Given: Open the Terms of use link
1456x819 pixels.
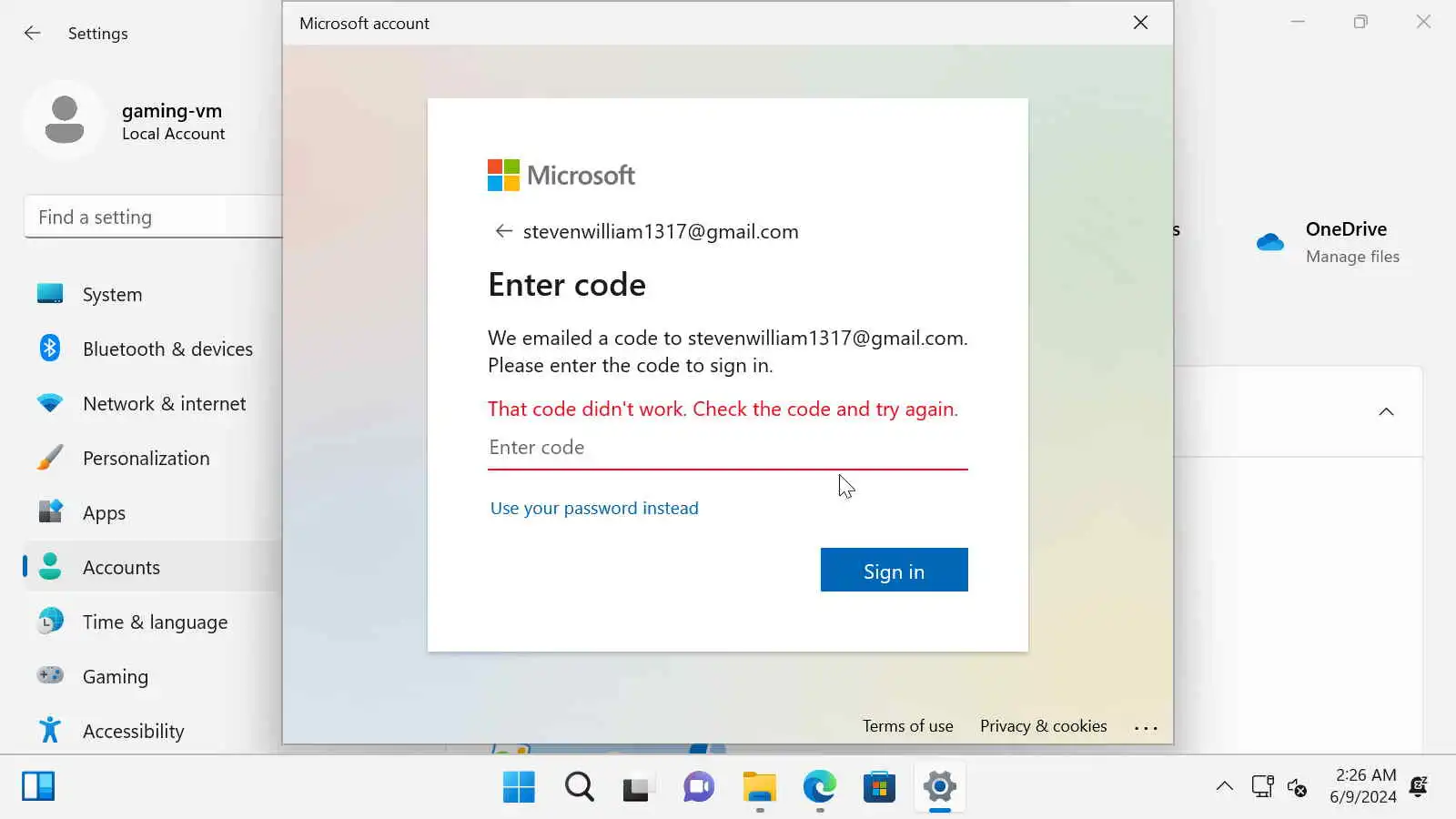Looking at the screenshot, I should click(x=907, y=726).
